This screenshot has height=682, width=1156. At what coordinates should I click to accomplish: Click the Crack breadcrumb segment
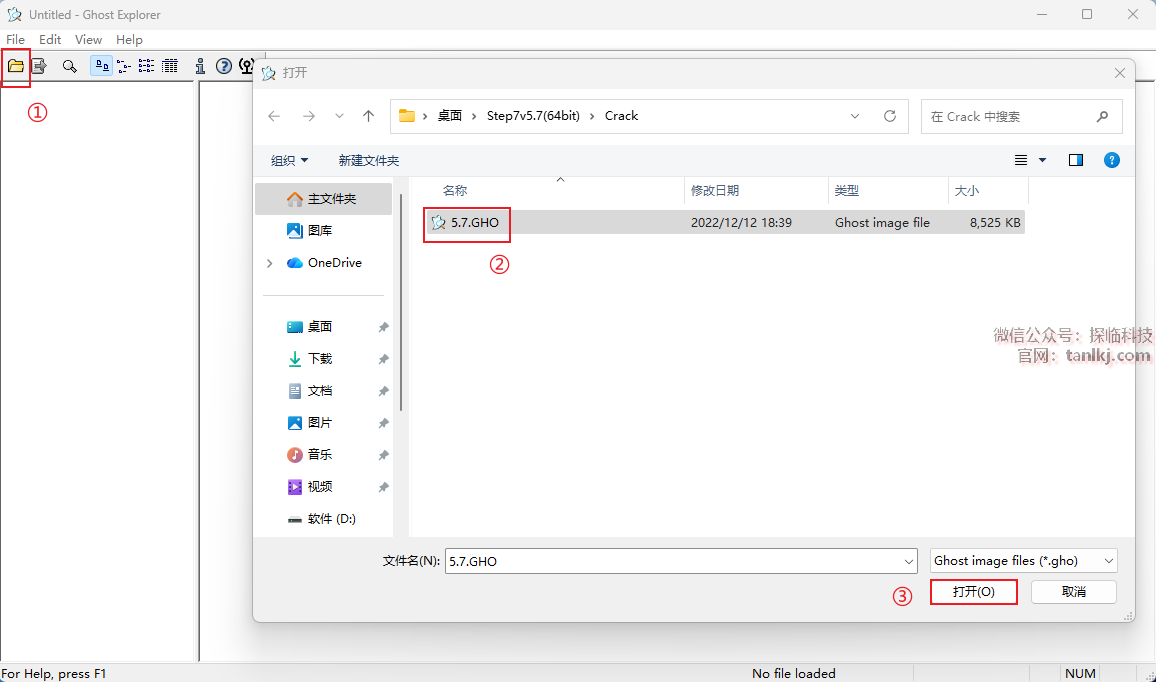click(621, 116)
